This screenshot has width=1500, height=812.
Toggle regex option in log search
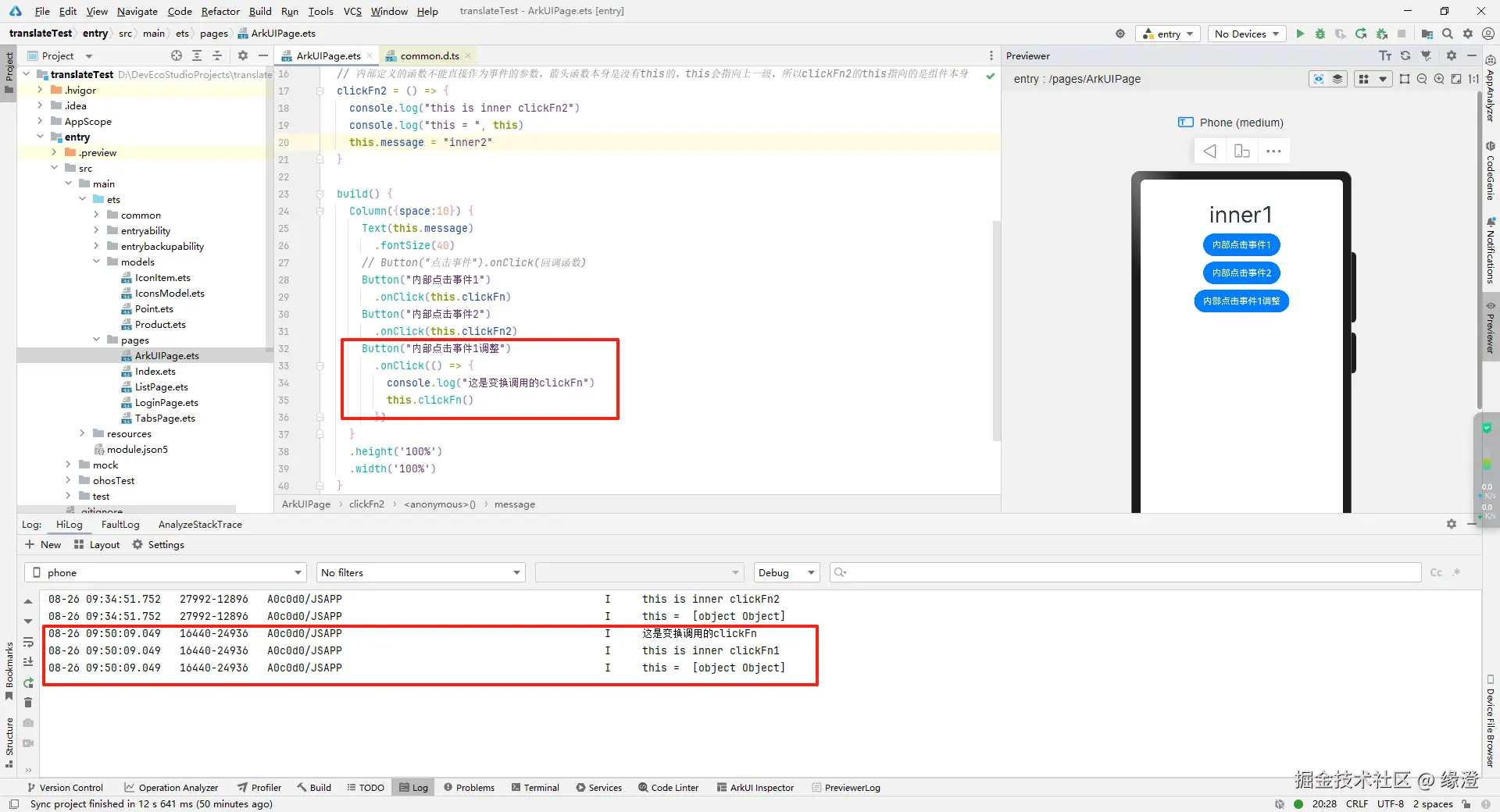pos(1456,572)
